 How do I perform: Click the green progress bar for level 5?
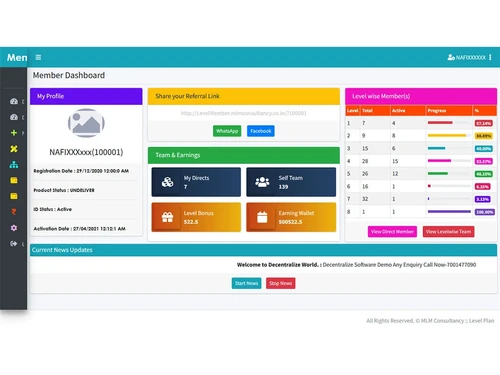point(438,173)
